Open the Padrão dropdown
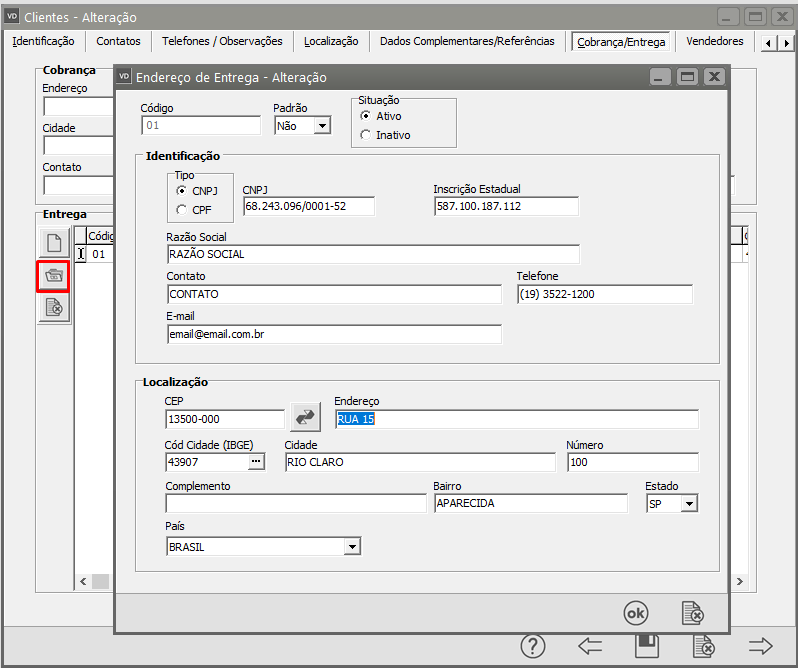 (321, 126)
